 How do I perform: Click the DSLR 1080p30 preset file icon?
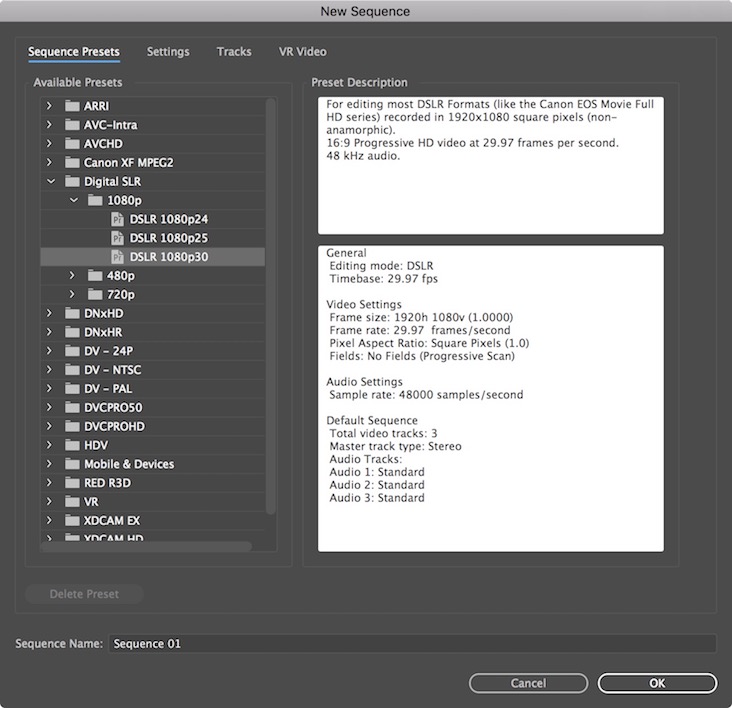[x=117, y=257]
